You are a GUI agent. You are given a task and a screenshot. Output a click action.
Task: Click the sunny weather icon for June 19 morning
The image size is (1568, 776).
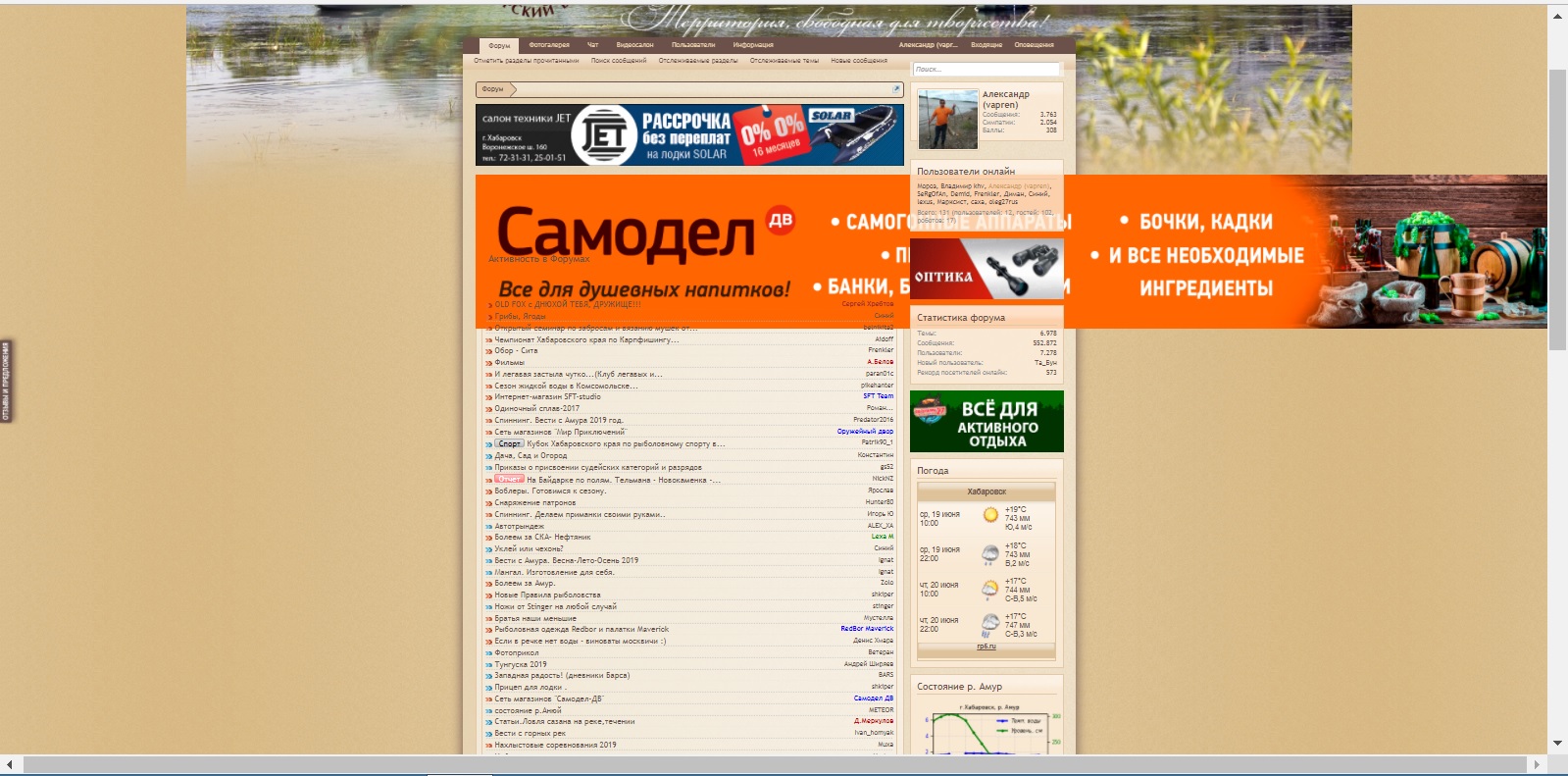990,515
